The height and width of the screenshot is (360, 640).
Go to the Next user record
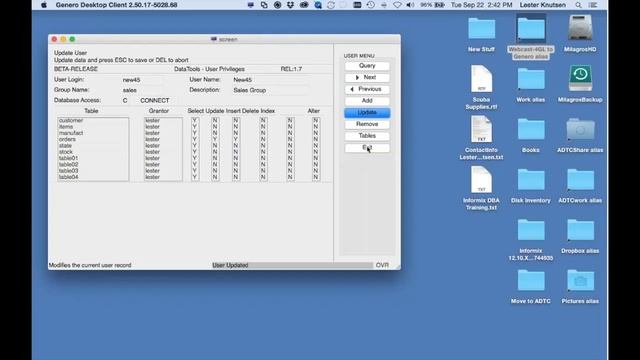click(x=367, y=78)
